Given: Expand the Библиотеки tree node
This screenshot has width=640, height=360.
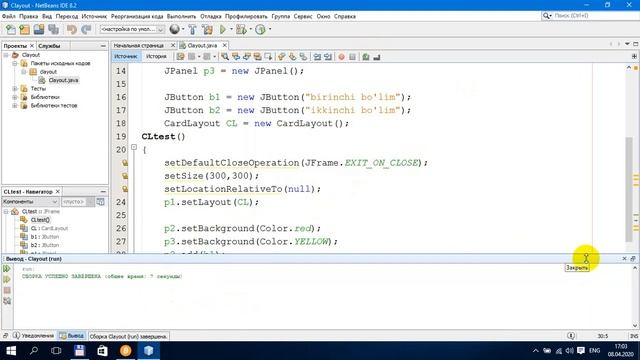Looking at the screenshot, I should click(15, 97).
